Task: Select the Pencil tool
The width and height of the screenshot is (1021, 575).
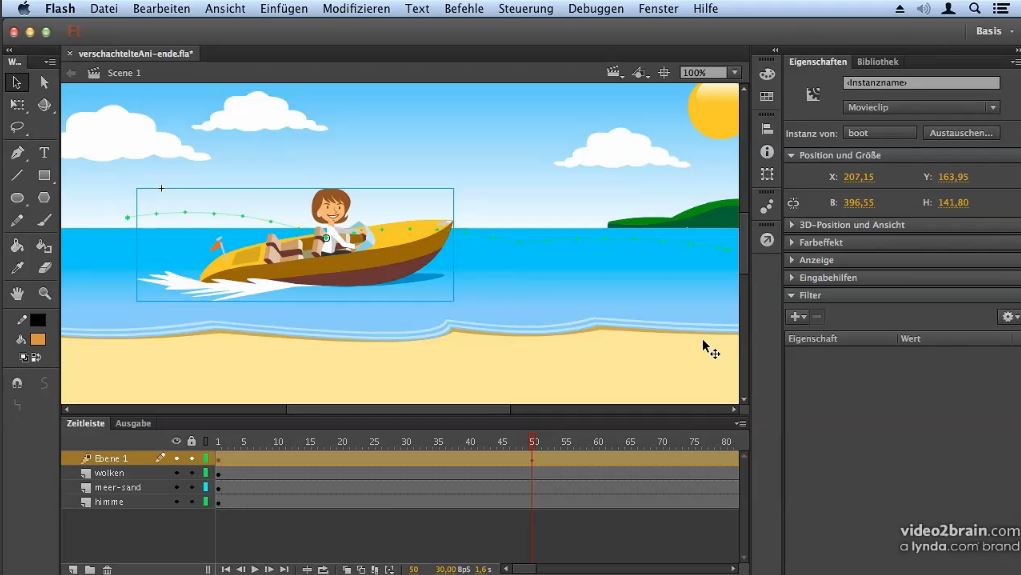Action: click(x=17, y=221)
